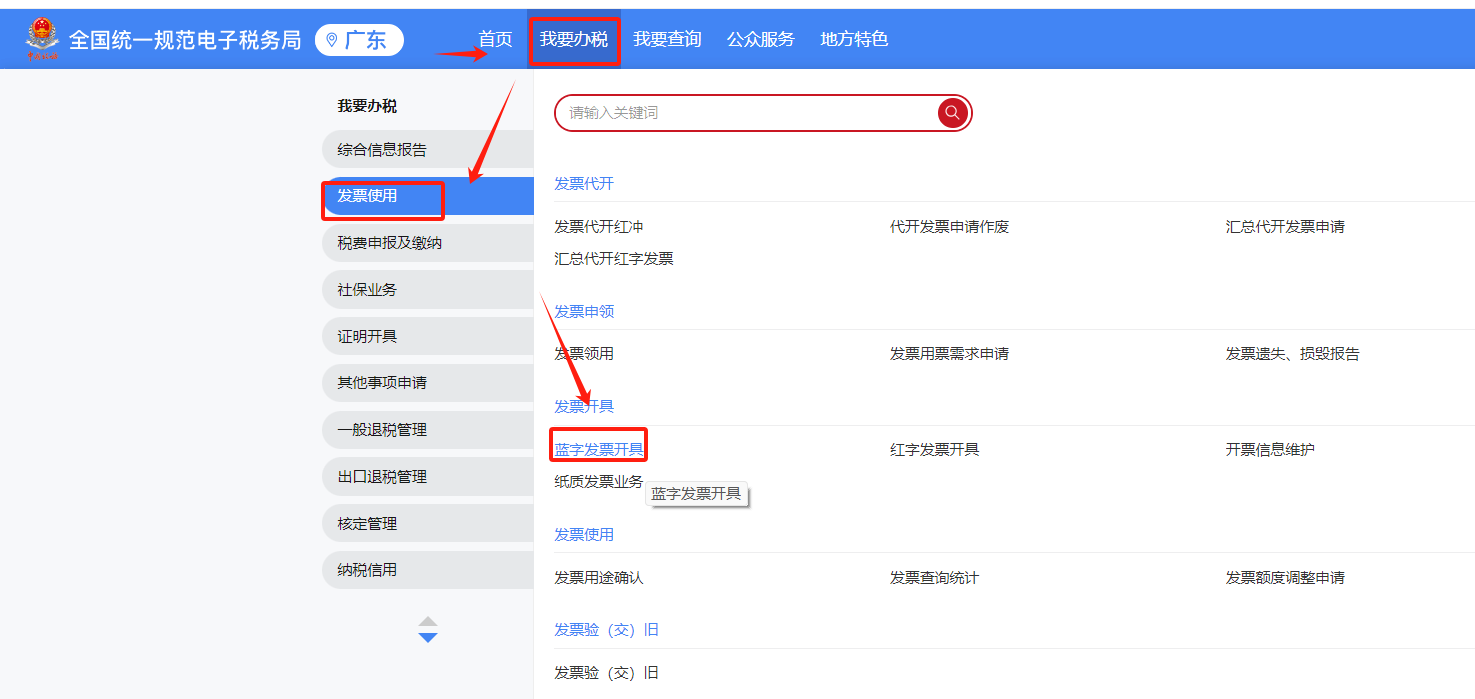
Task: Select 发票使用 in the sidebar
Action: click(428, 196)
